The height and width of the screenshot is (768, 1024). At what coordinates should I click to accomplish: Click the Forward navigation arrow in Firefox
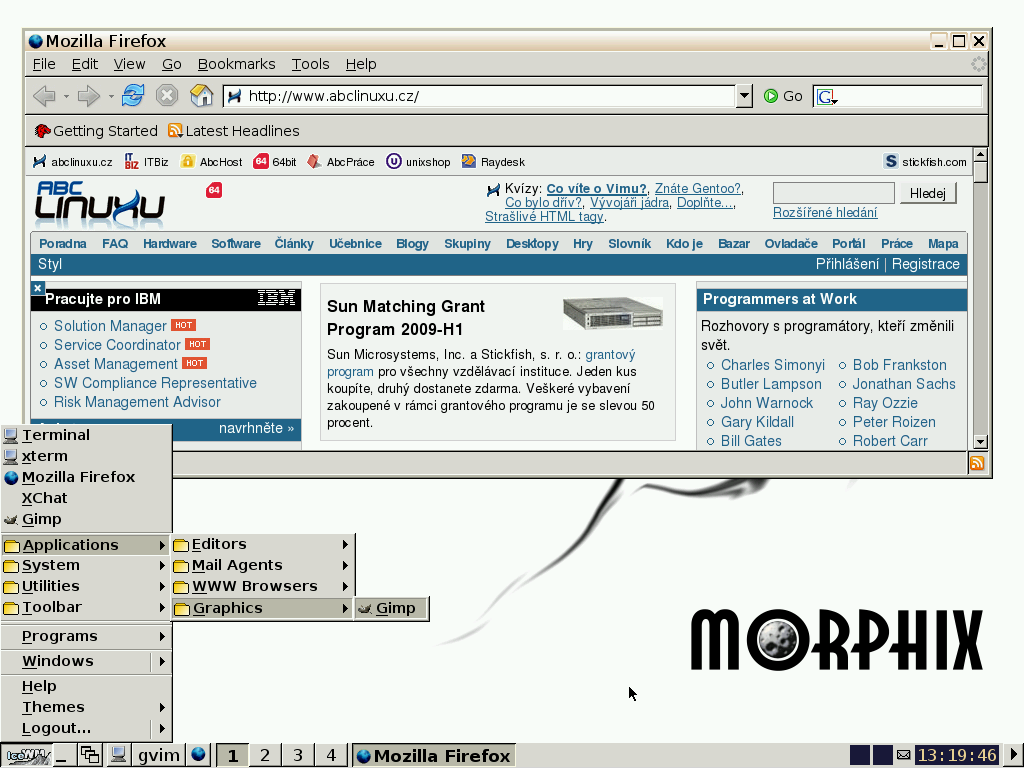click(89, 96)
